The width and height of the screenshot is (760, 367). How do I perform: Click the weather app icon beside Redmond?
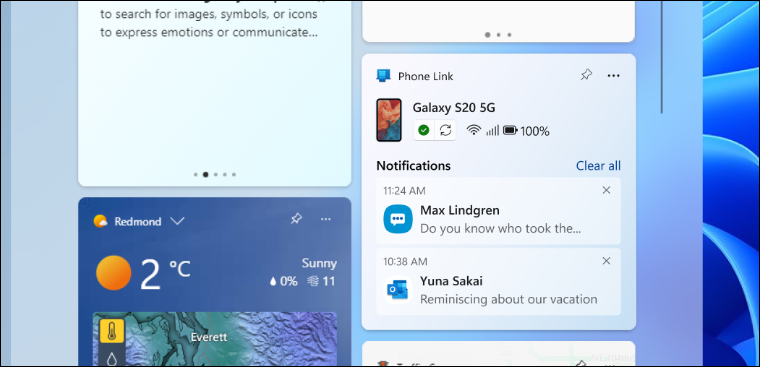coord(100,221)
